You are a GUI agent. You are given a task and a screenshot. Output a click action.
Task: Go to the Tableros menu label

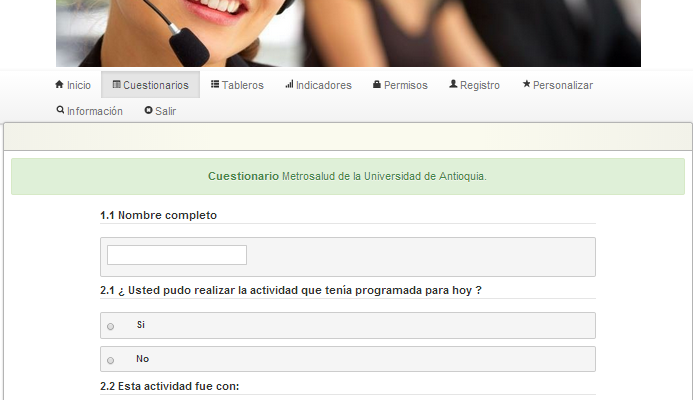[243, 86]
